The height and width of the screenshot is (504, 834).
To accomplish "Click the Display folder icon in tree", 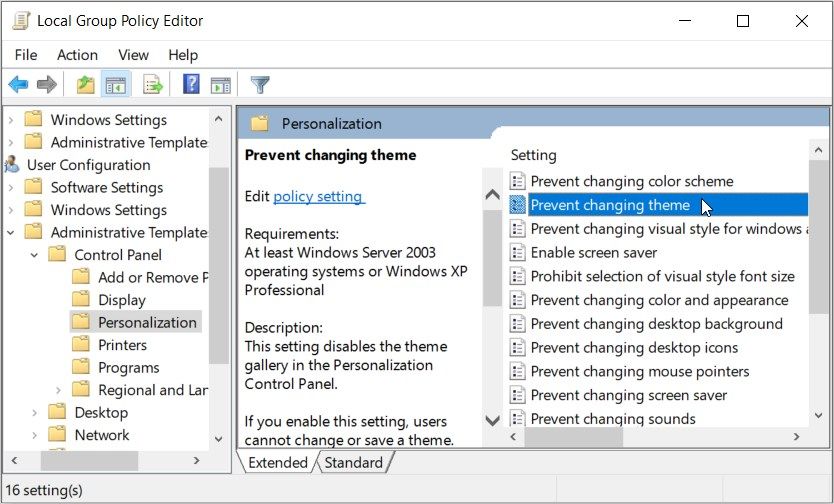I will (x=81, y=299).
